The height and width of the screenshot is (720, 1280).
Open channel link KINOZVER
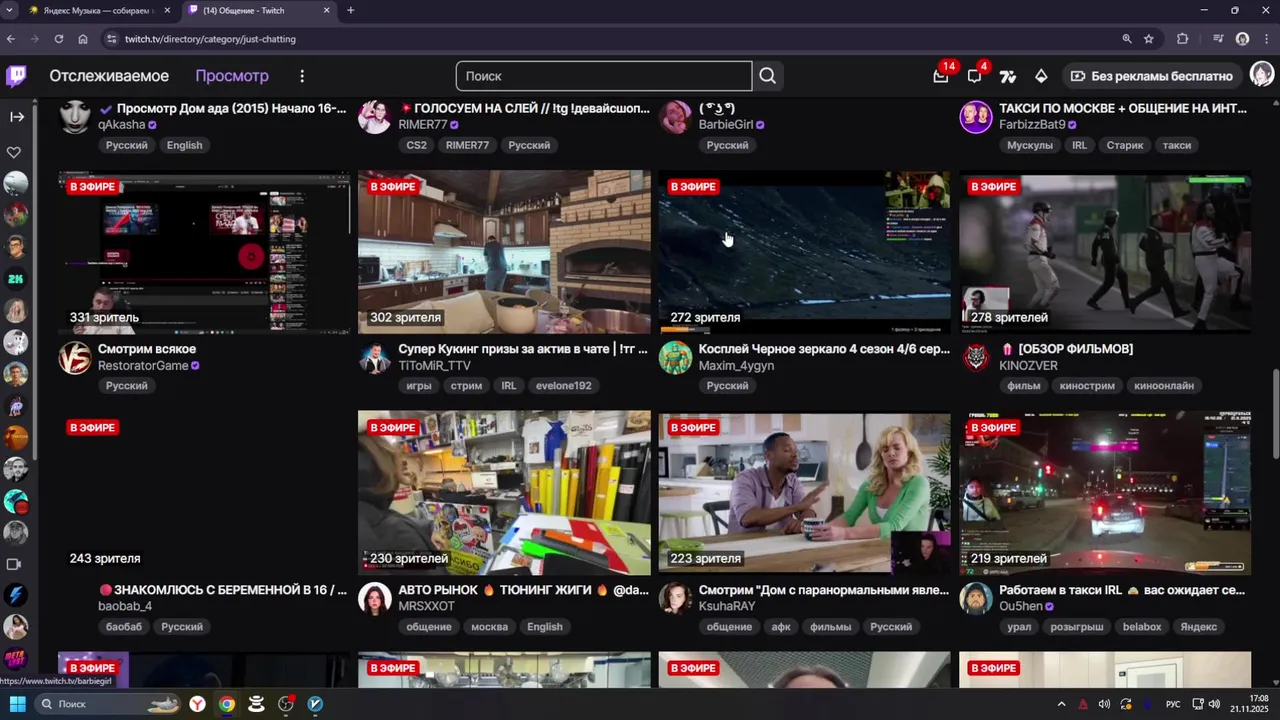pyautogui.click(x=1028, y=366)
